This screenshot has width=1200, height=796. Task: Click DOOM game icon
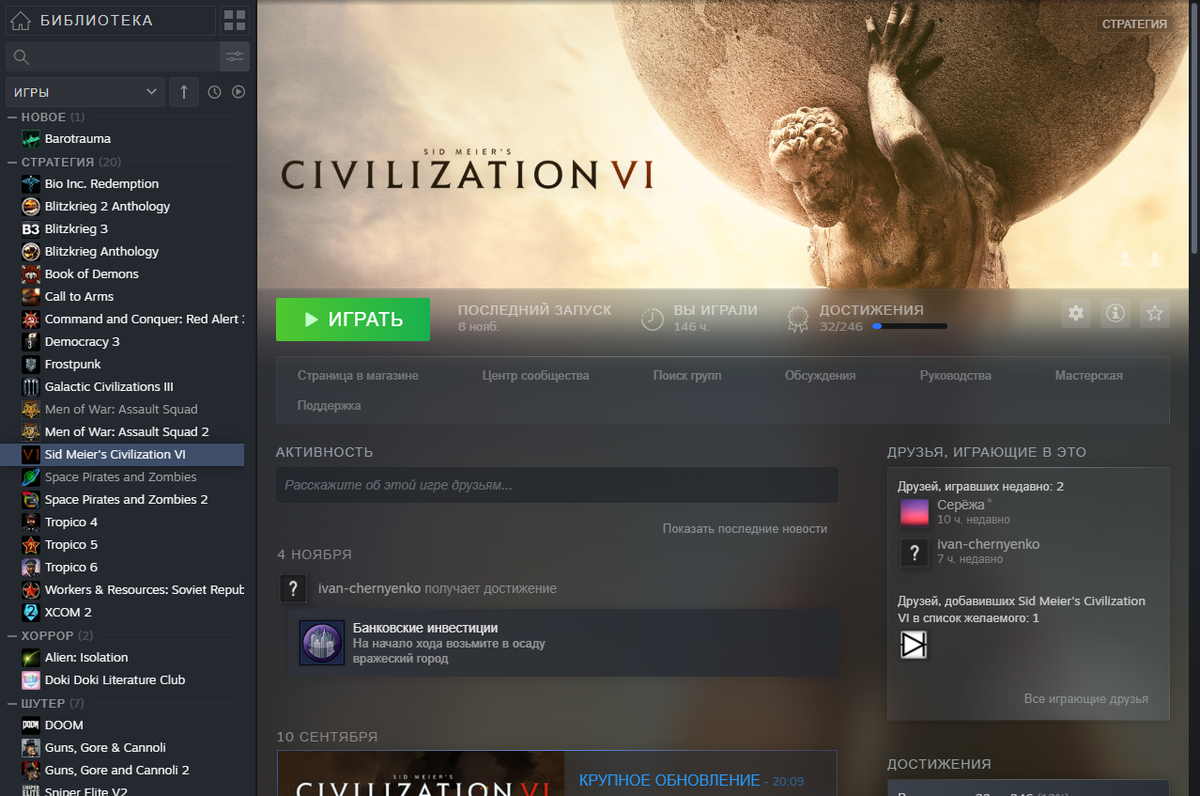tap(31, 725)
